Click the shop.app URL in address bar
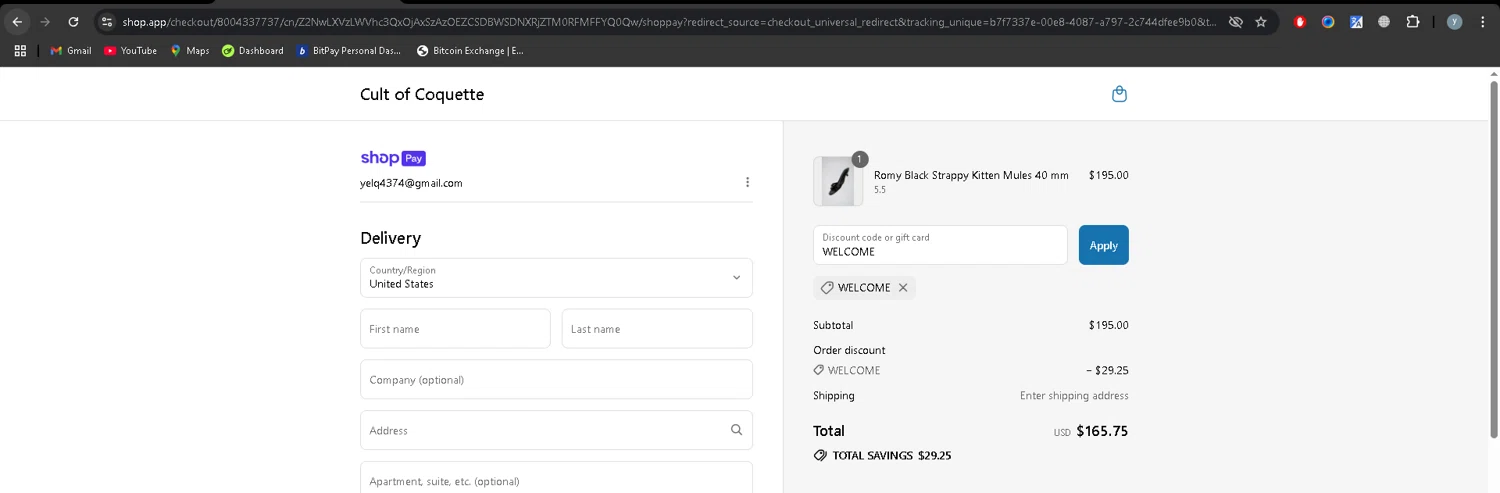1500x493 pixels. click(x=670, y=21)
